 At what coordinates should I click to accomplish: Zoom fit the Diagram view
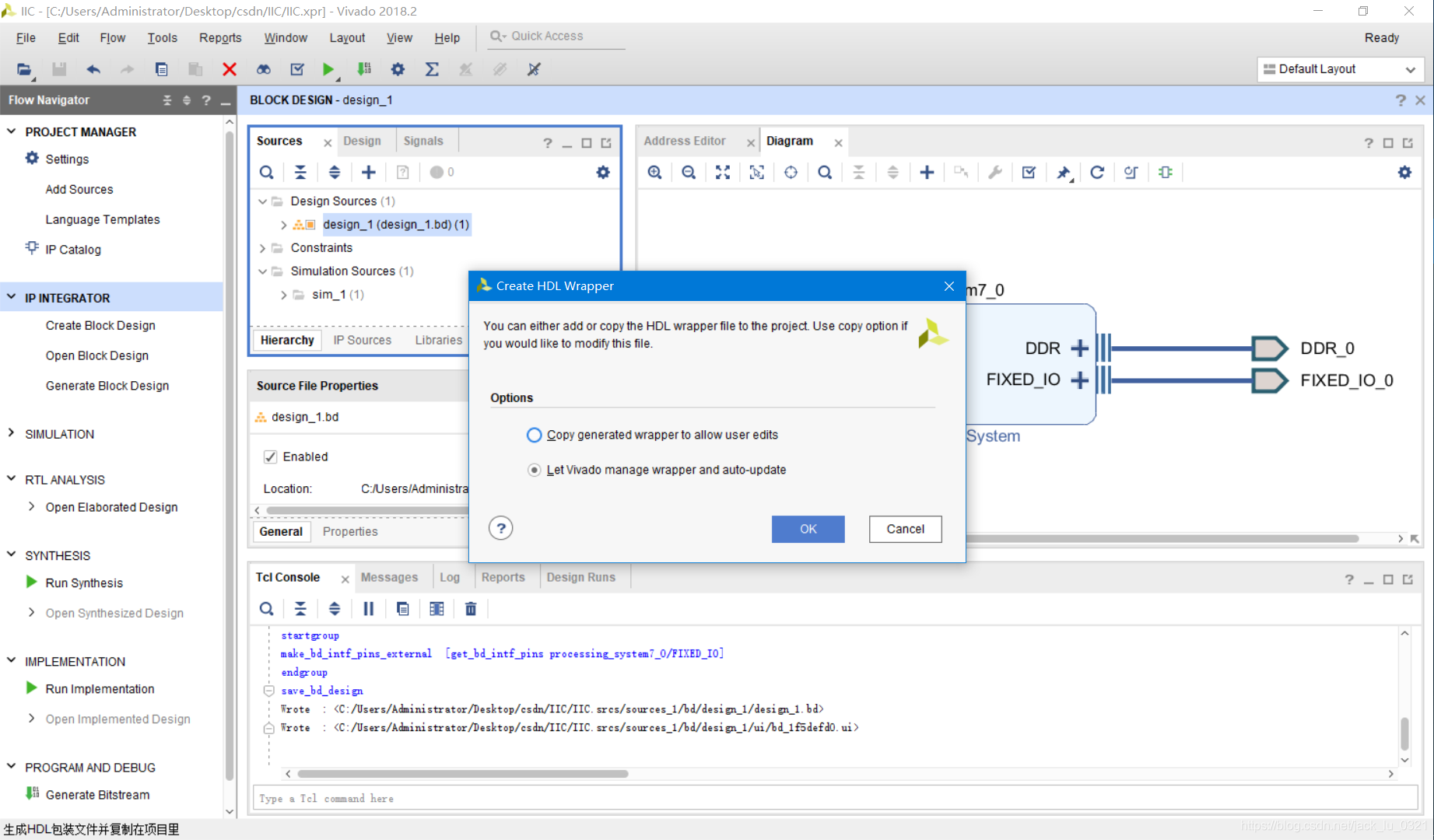point(723,173)
